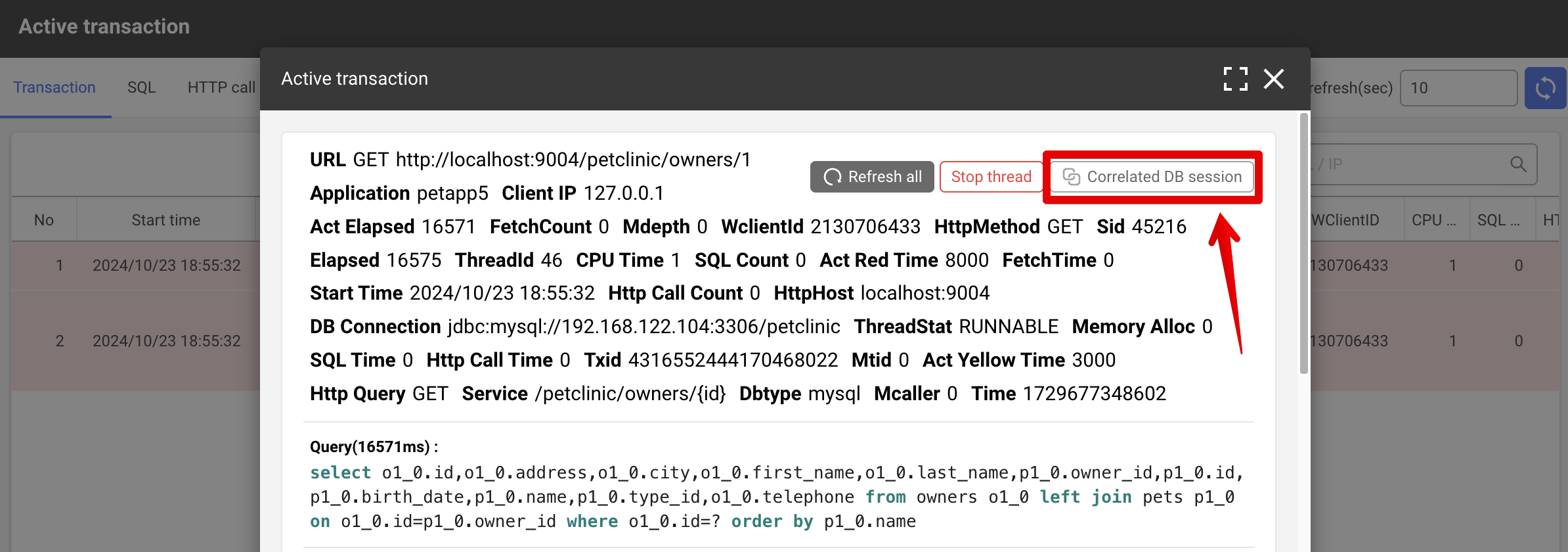Click the WClientID column header
The image size is (1568, 552).
(1345, 220)
